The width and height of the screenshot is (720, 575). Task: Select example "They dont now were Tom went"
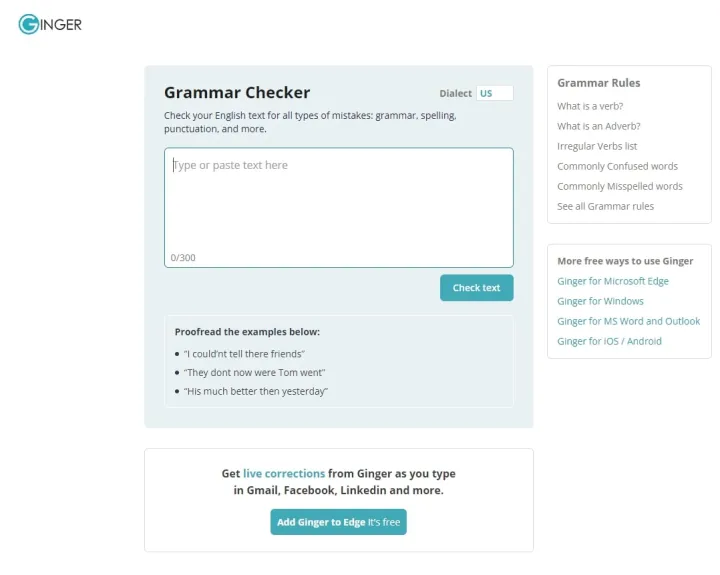[254, 372]
